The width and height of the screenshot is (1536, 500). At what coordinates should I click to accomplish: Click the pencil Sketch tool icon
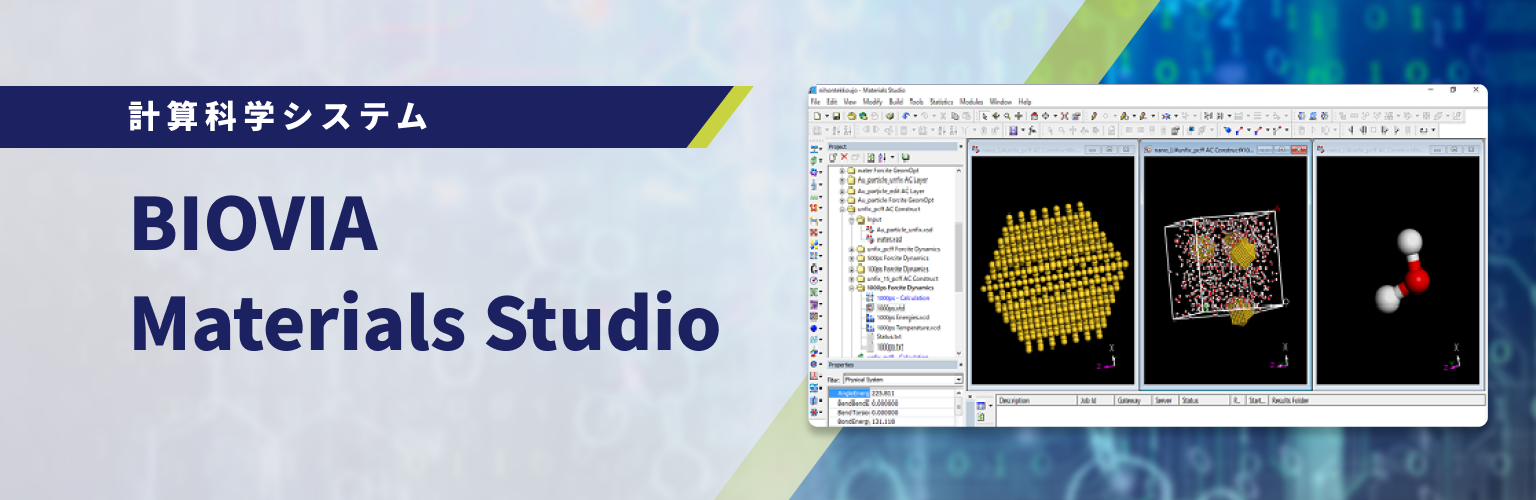1094,116
